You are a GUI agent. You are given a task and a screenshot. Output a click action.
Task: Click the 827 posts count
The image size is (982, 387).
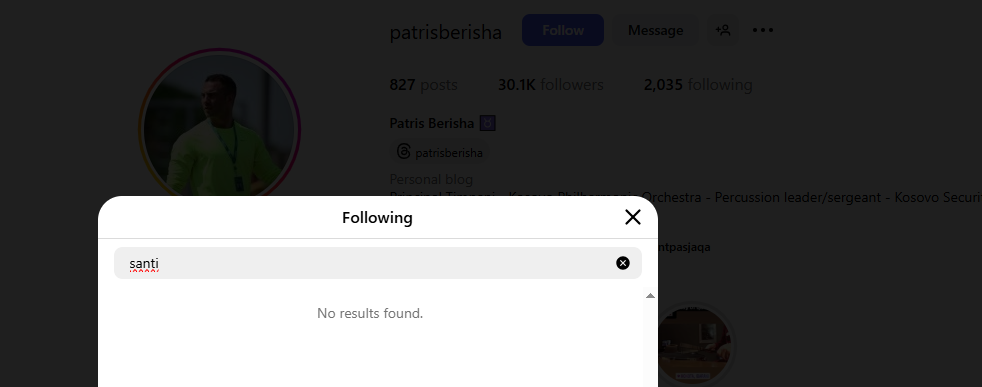point(423,85)
